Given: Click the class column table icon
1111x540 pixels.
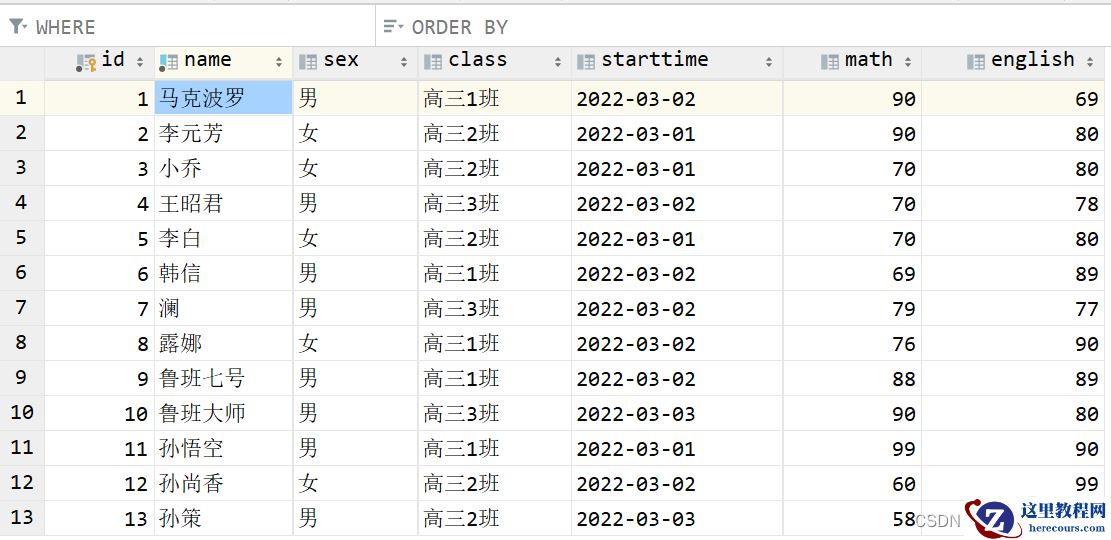Looking at the screenshot, I should [433, 61].
